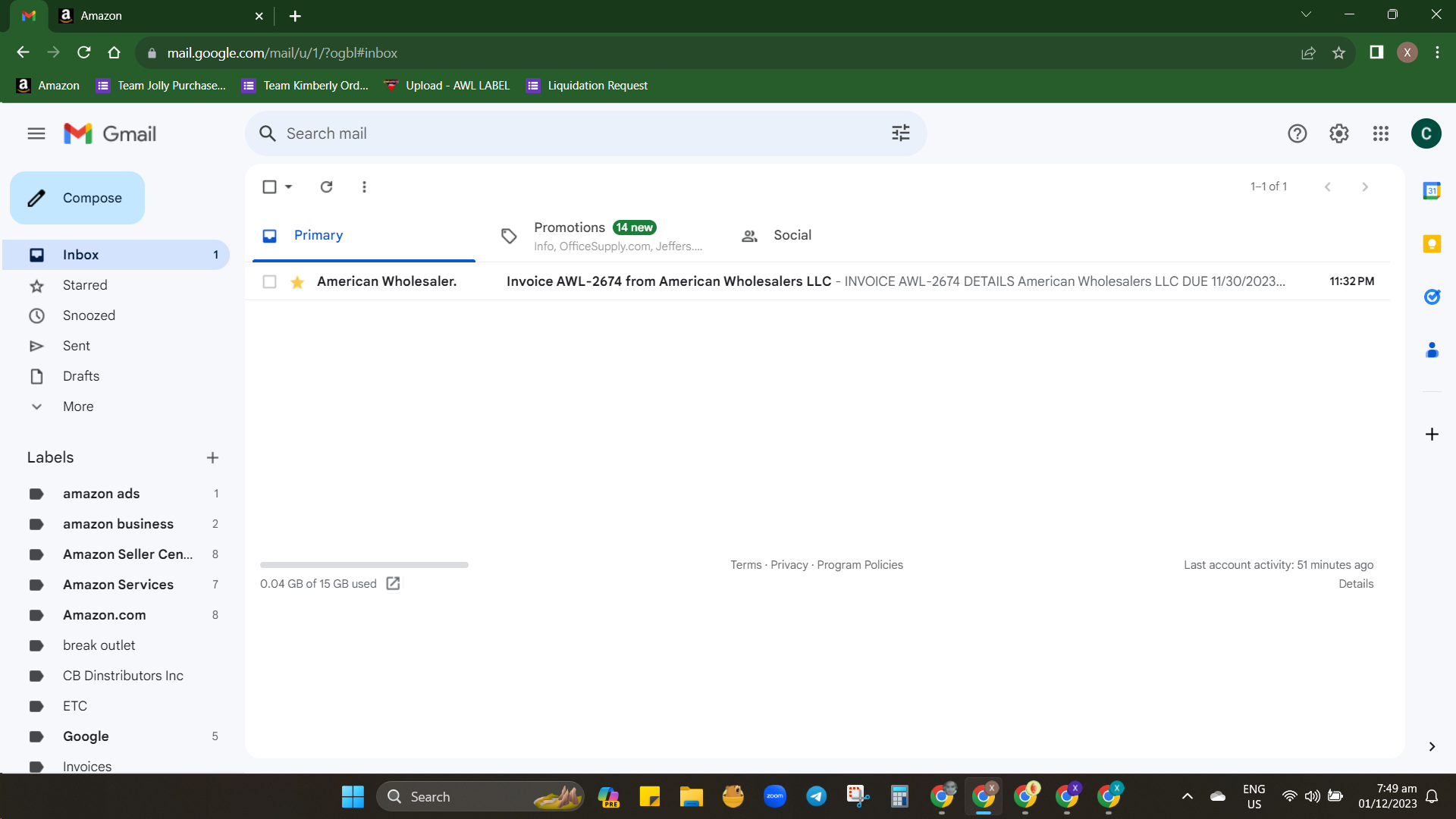The image size is (1456, 819).
Task: Open File Explorer from the taskbar
Action: (x=691, y=796)
